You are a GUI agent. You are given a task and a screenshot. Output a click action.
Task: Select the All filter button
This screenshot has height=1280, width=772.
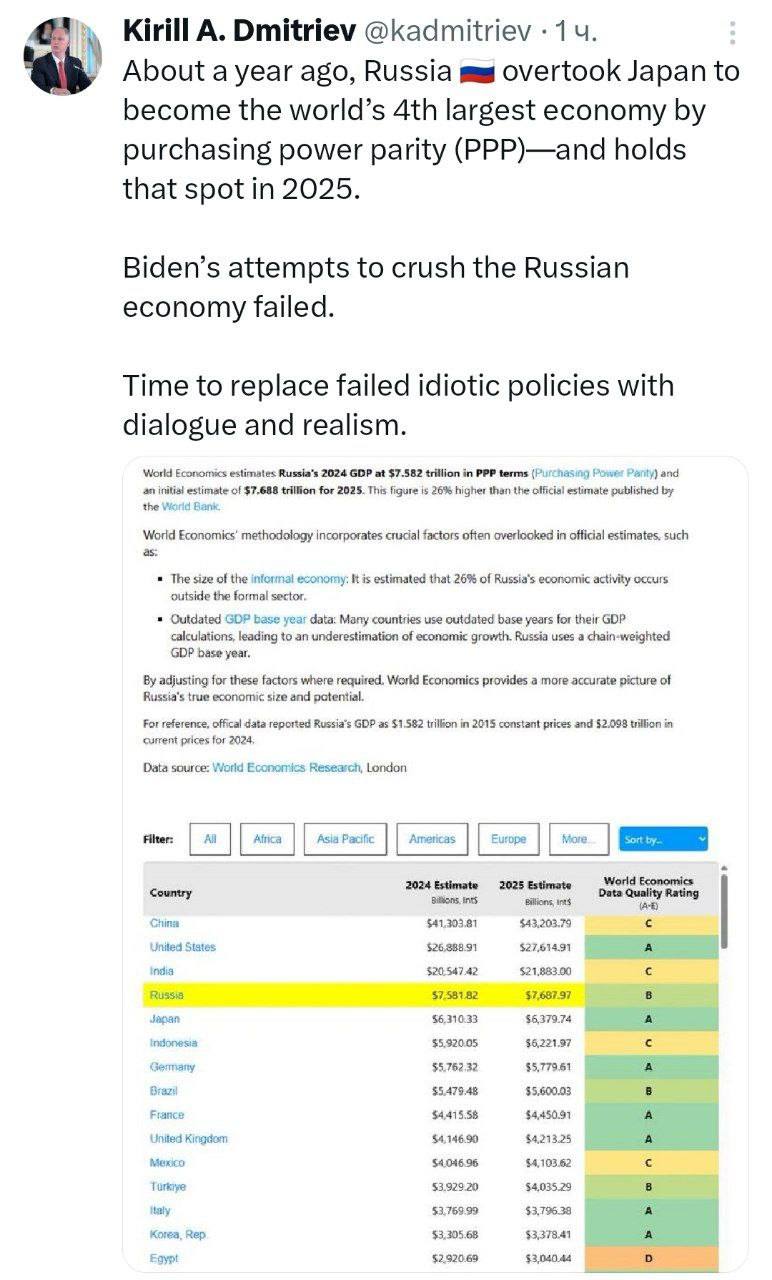click(210, 840)
